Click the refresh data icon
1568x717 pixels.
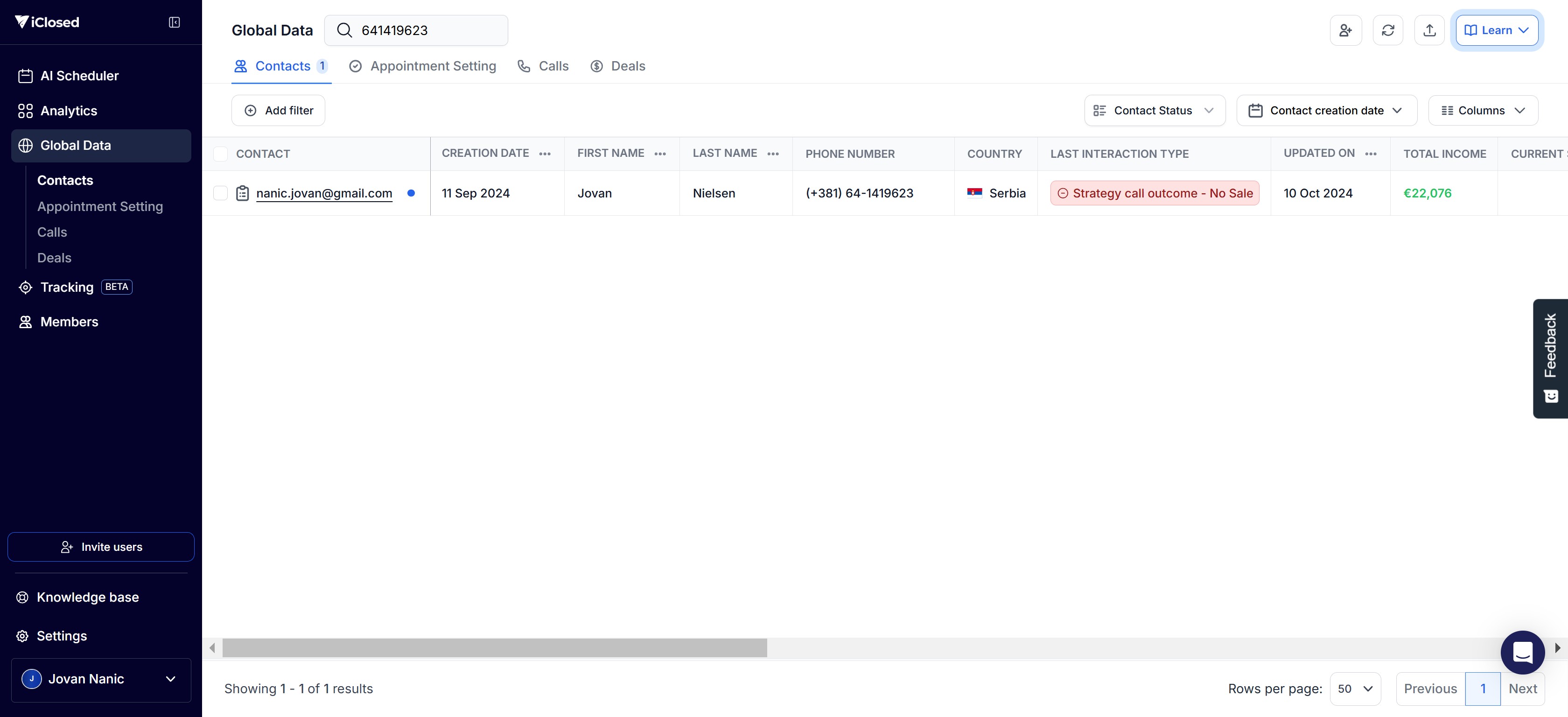coord(1388,30)
